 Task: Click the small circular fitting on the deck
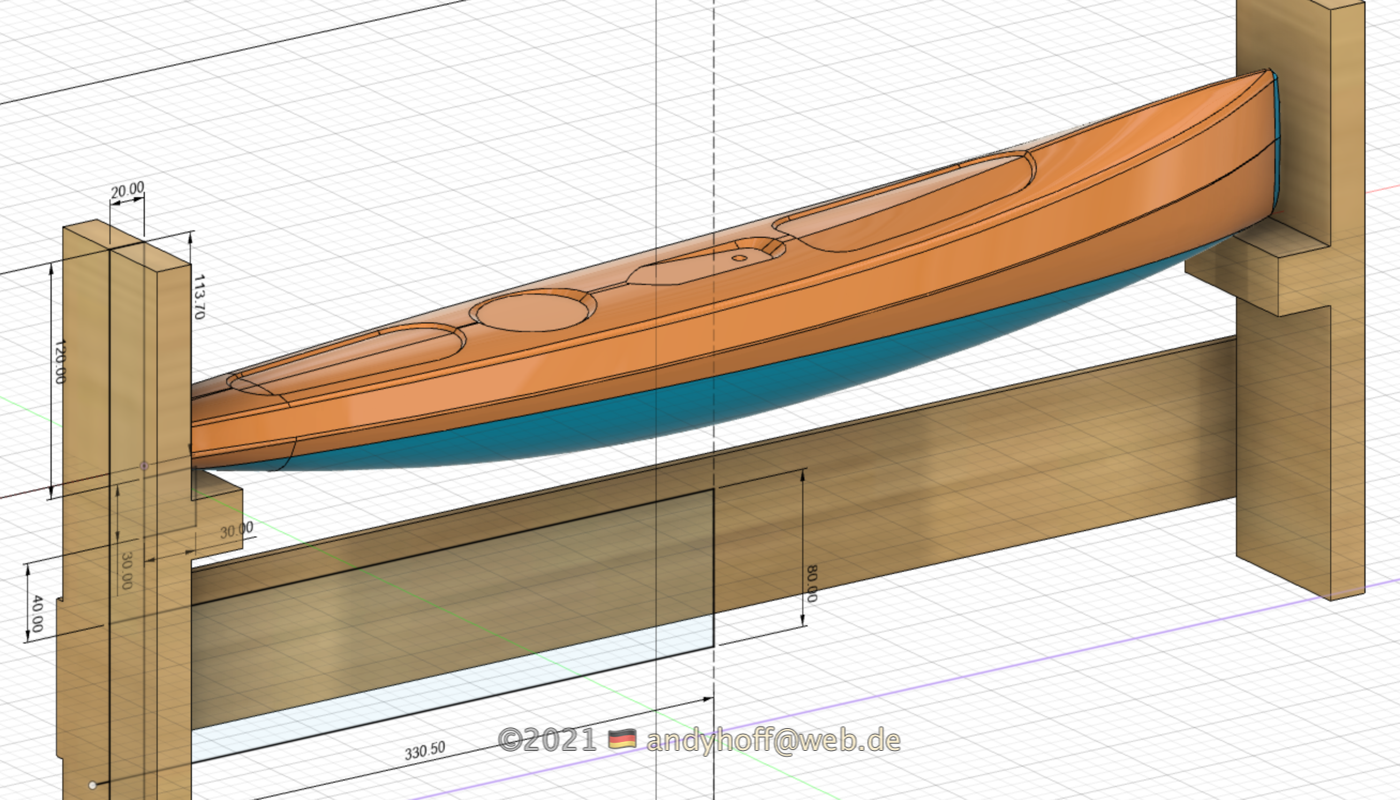[739, 257]
